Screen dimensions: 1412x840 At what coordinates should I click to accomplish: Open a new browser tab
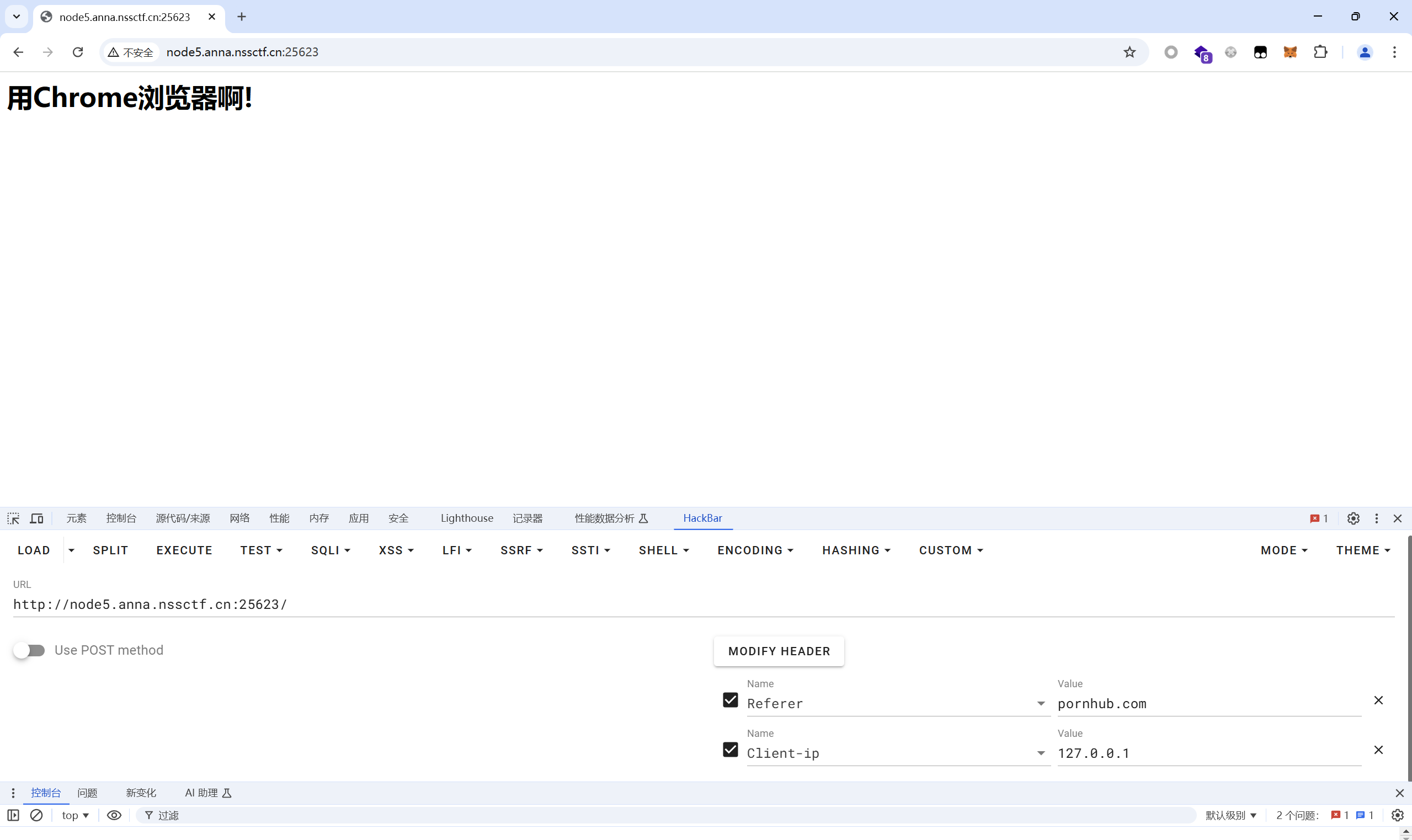[242, 17]
